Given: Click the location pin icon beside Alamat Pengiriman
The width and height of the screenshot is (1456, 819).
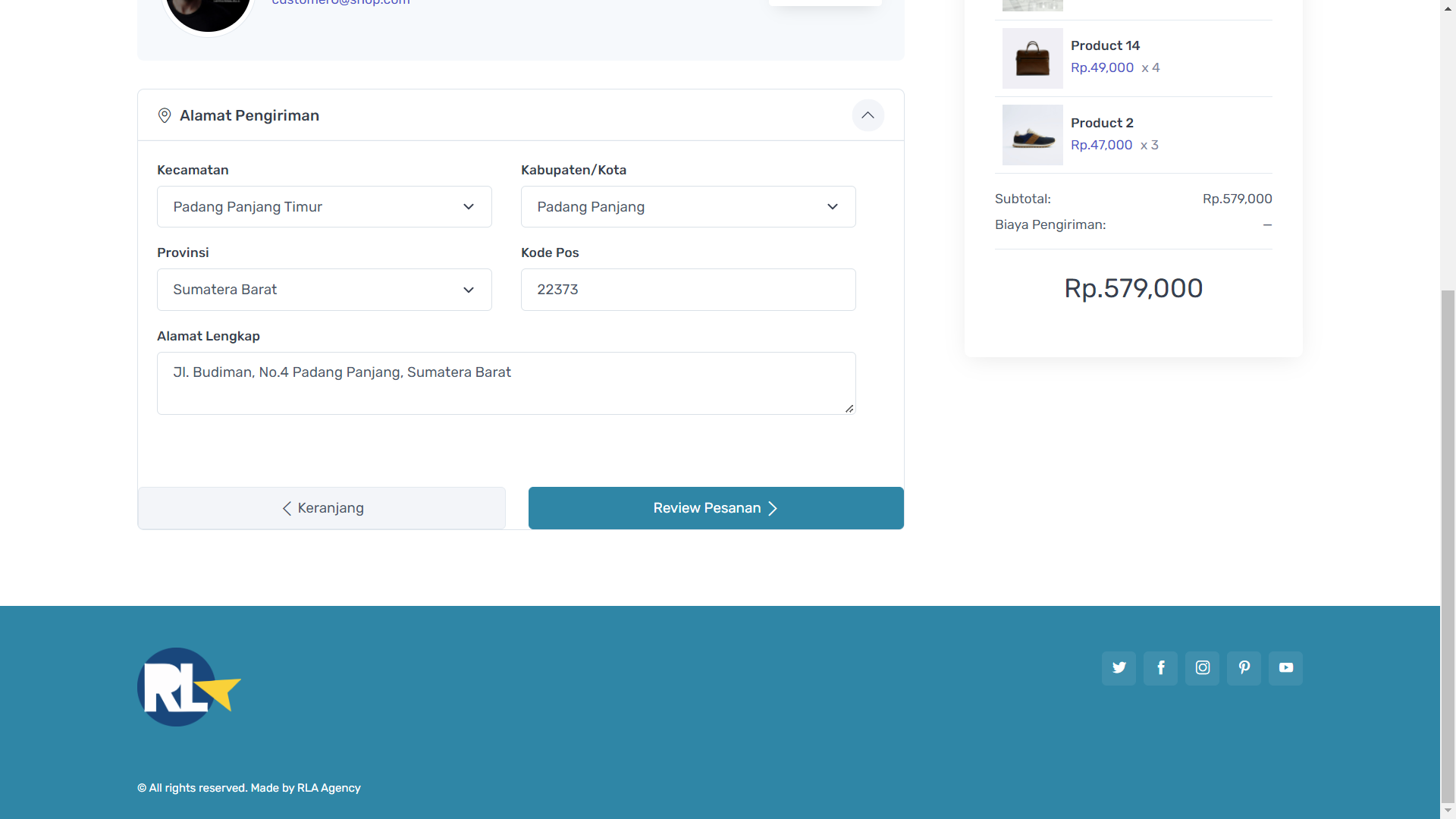Looking at the screenshot, I should tap(164, 115).
